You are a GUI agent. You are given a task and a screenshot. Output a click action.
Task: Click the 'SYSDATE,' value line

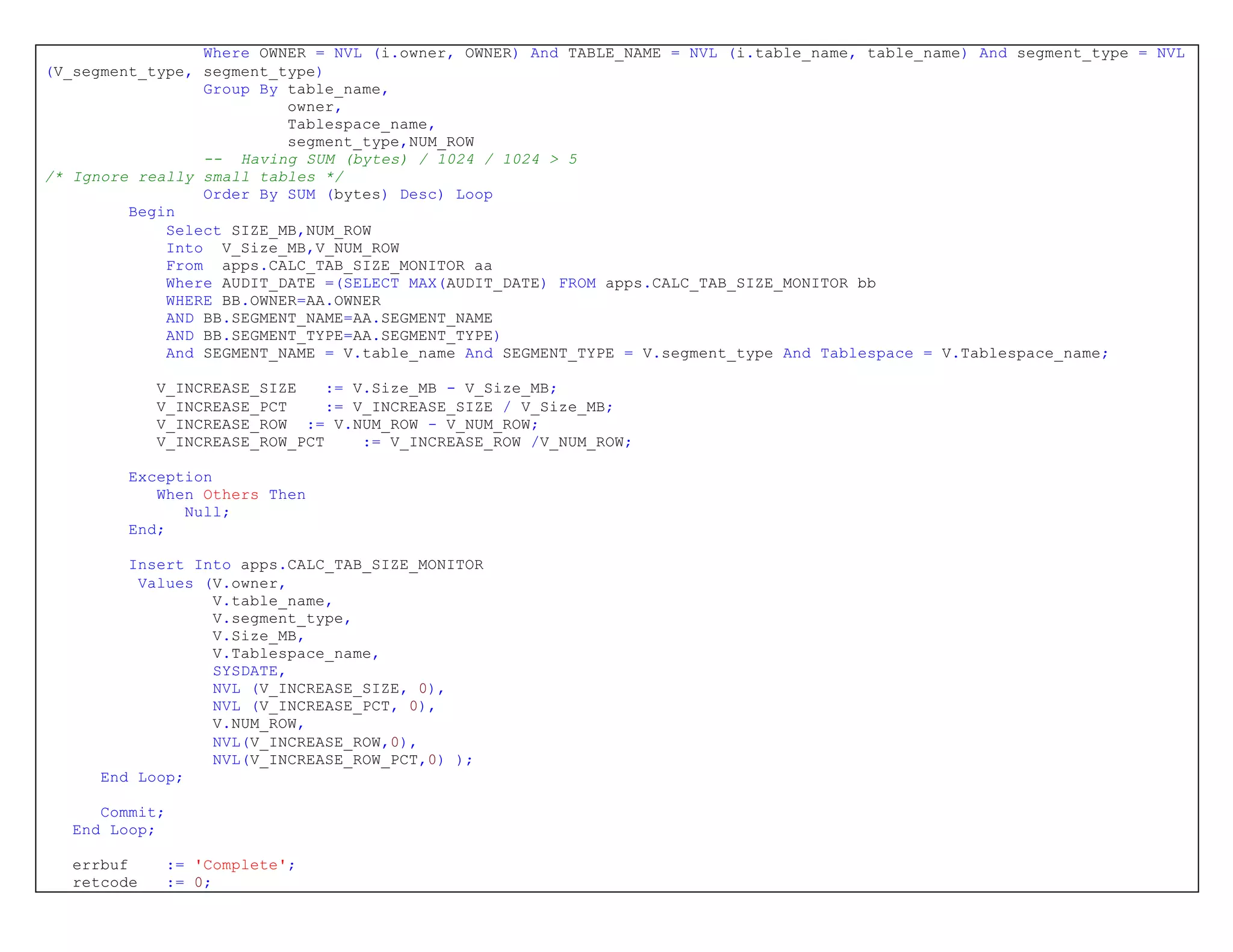249,671
